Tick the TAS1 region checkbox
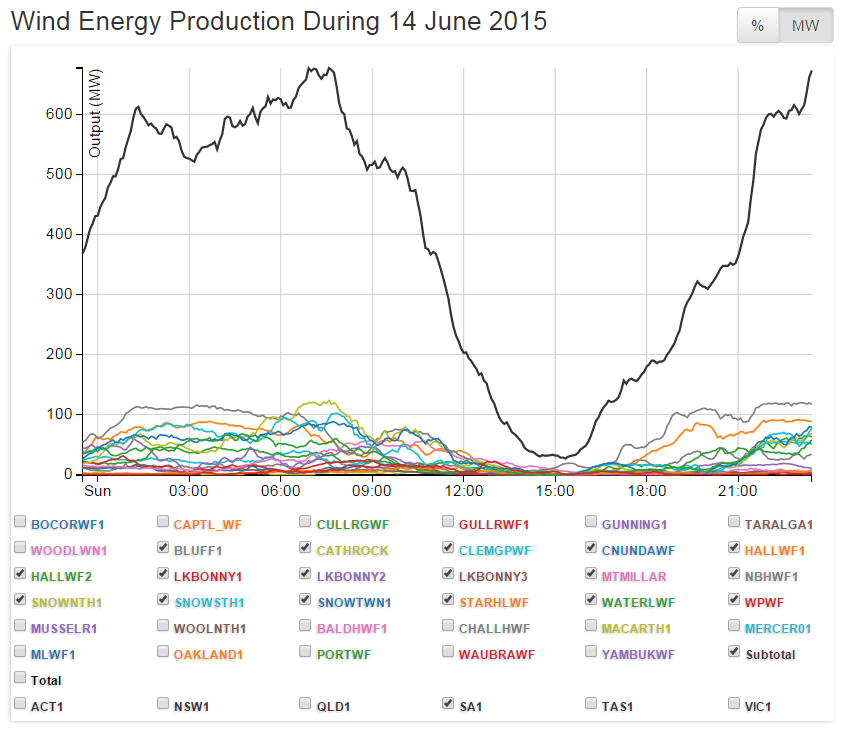This screenshot has height=730, width=844. 592,704
